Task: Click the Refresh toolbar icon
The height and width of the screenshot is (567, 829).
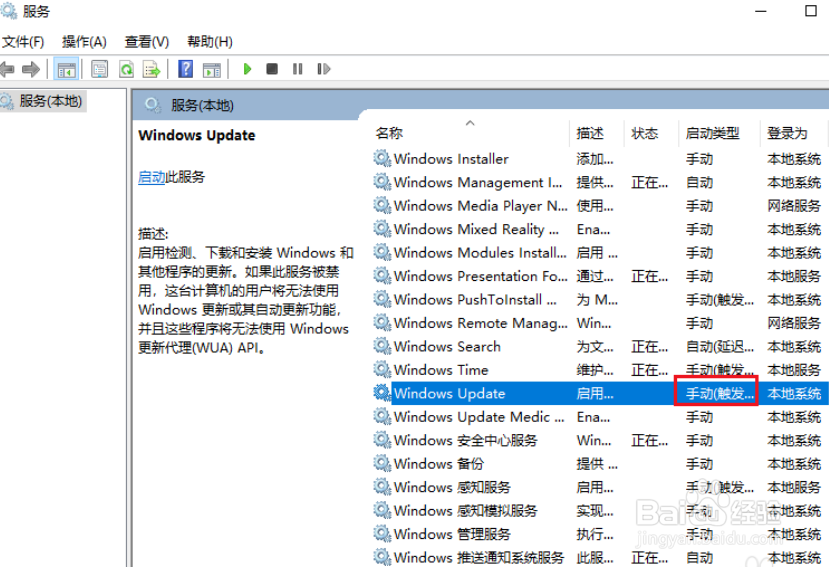Action: (x=126, y=69)
